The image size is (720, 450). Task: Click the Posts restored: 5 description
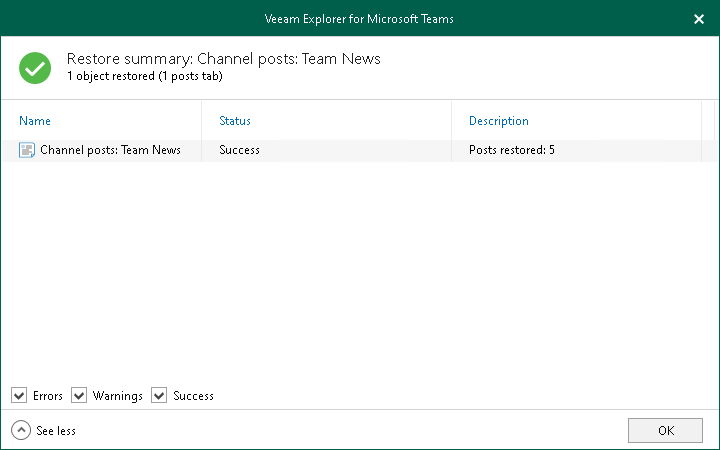point(512,150)
